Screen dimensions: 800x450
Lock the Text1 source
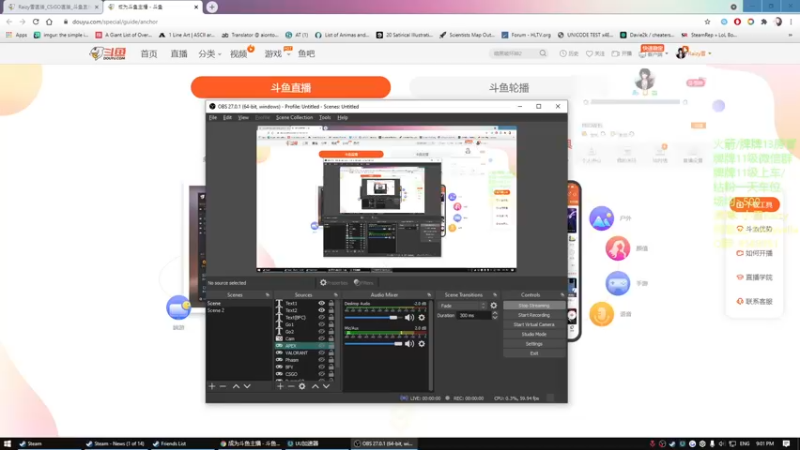331,303
